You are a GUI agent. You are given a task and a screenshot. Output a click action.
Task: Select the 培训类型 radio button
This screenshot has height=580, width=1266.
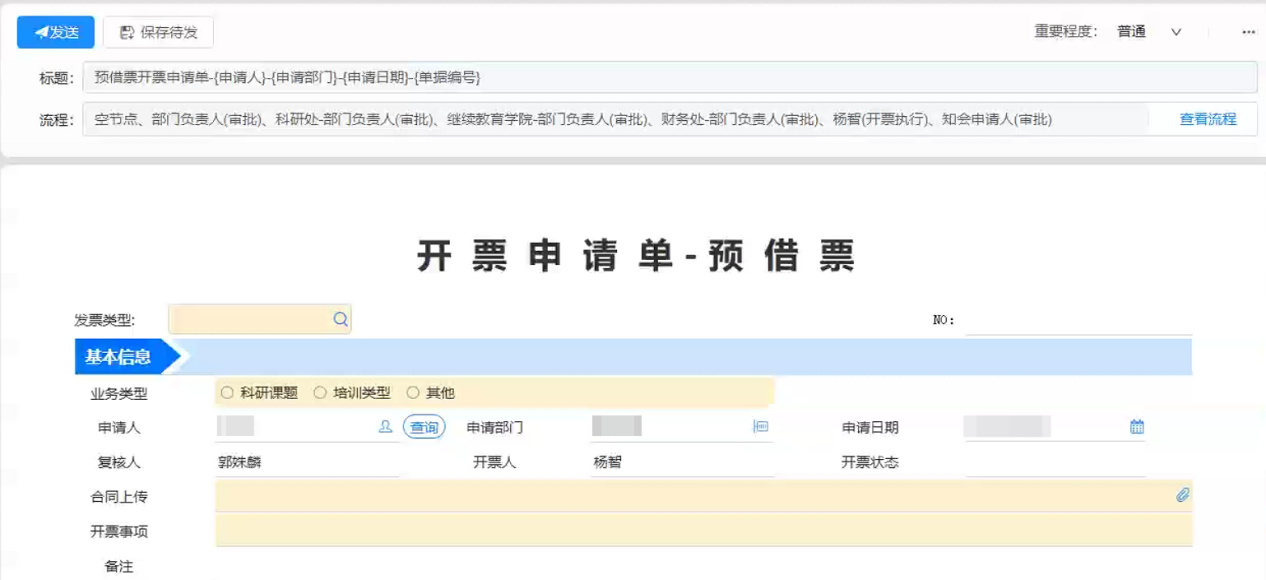(x=320, y=393)
